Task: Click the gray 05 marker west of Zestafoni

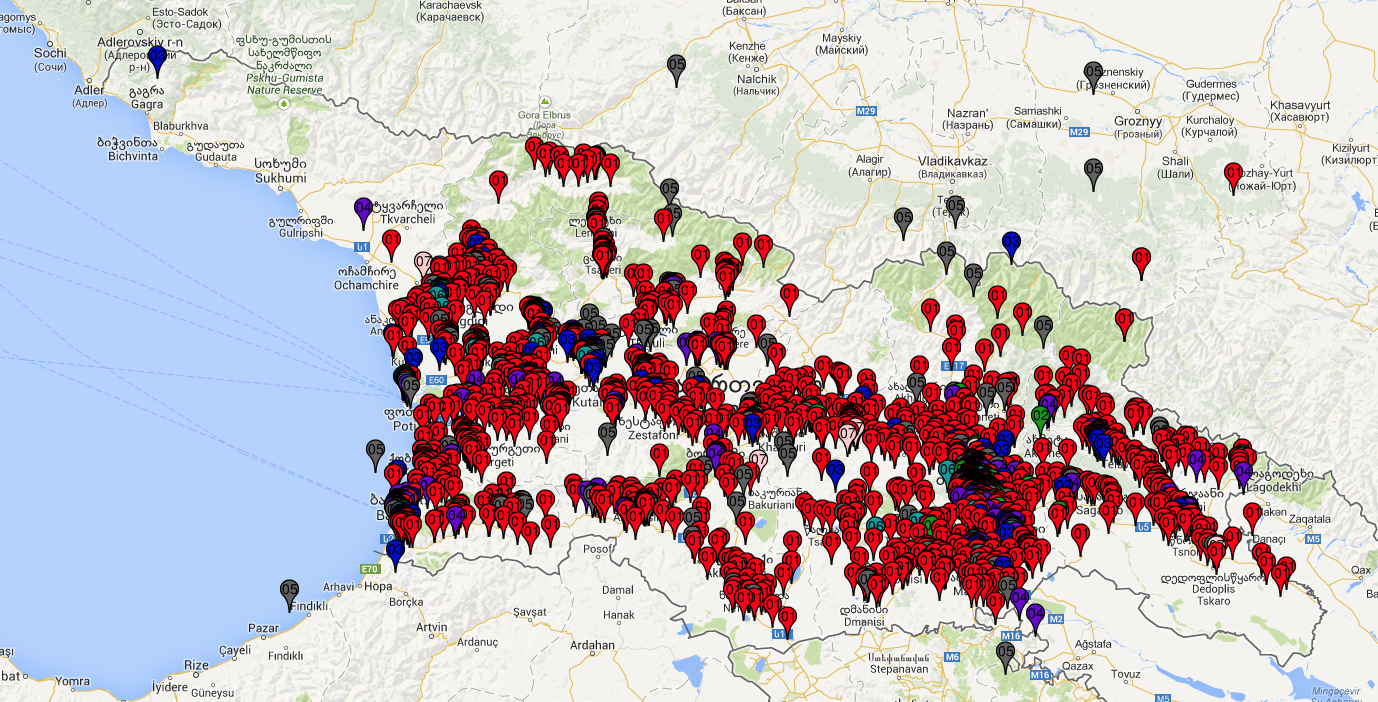Action: tap(607, 435)
